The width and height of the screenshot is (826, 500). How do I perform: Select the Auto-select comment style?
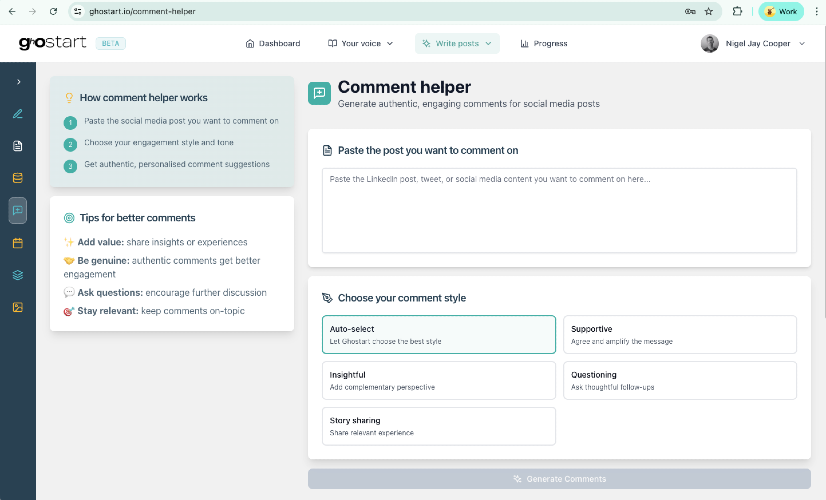coord(439,335)
